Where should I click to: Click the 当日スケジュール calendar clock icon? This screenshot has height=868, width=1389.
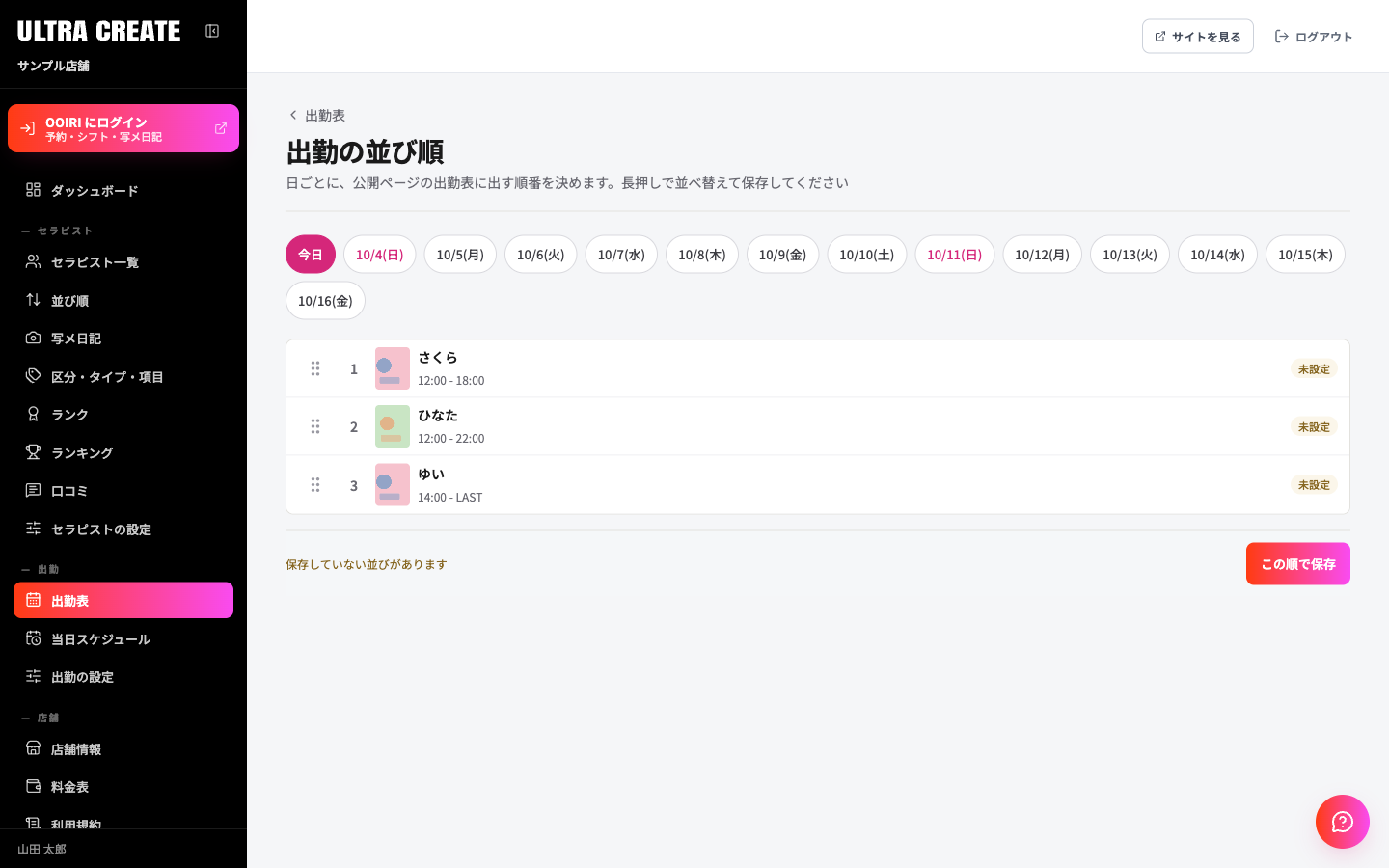point(33,638)
